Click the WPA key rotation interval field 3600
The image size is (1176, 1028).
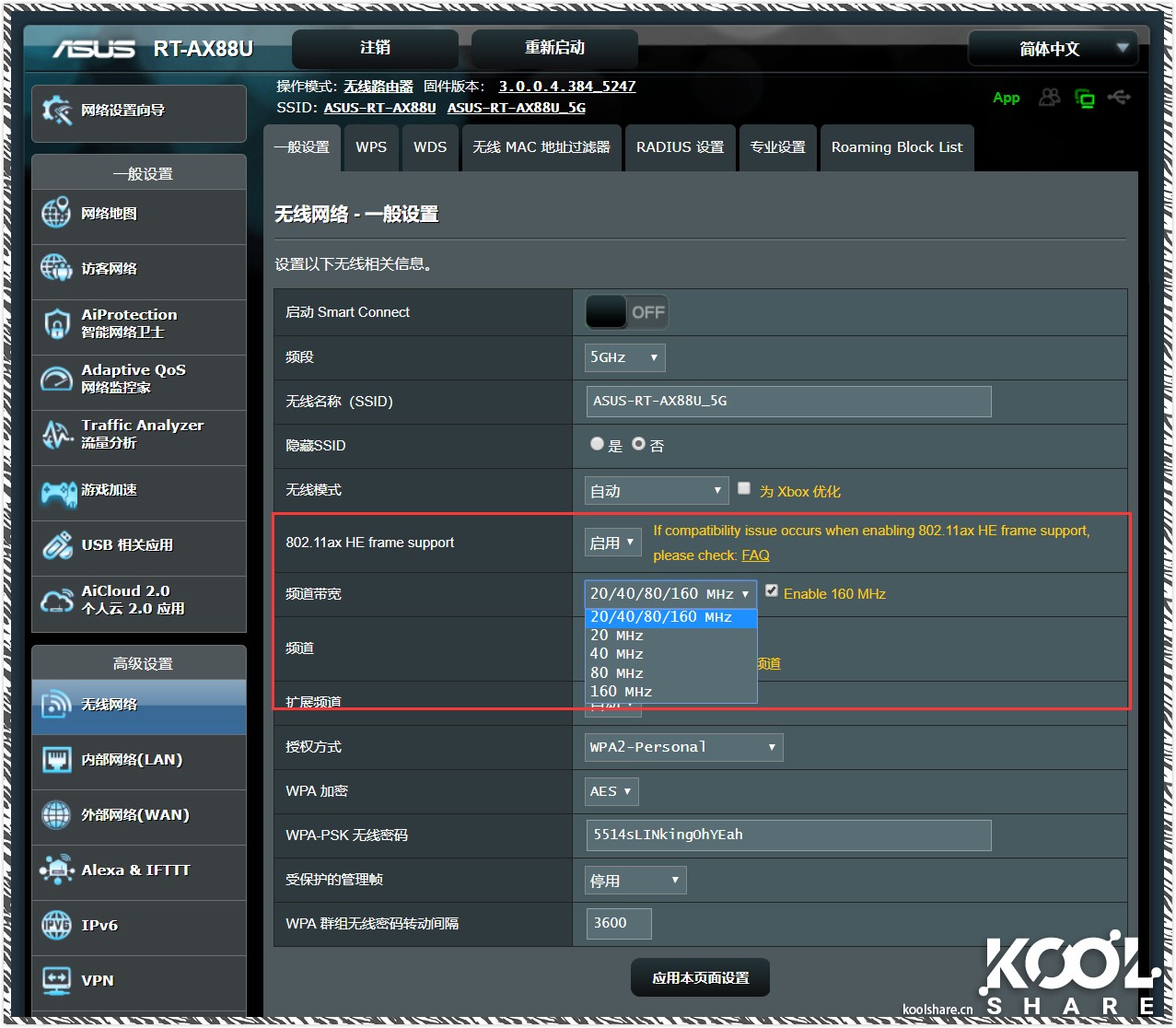pyautogui.click(x=619, y=924)
